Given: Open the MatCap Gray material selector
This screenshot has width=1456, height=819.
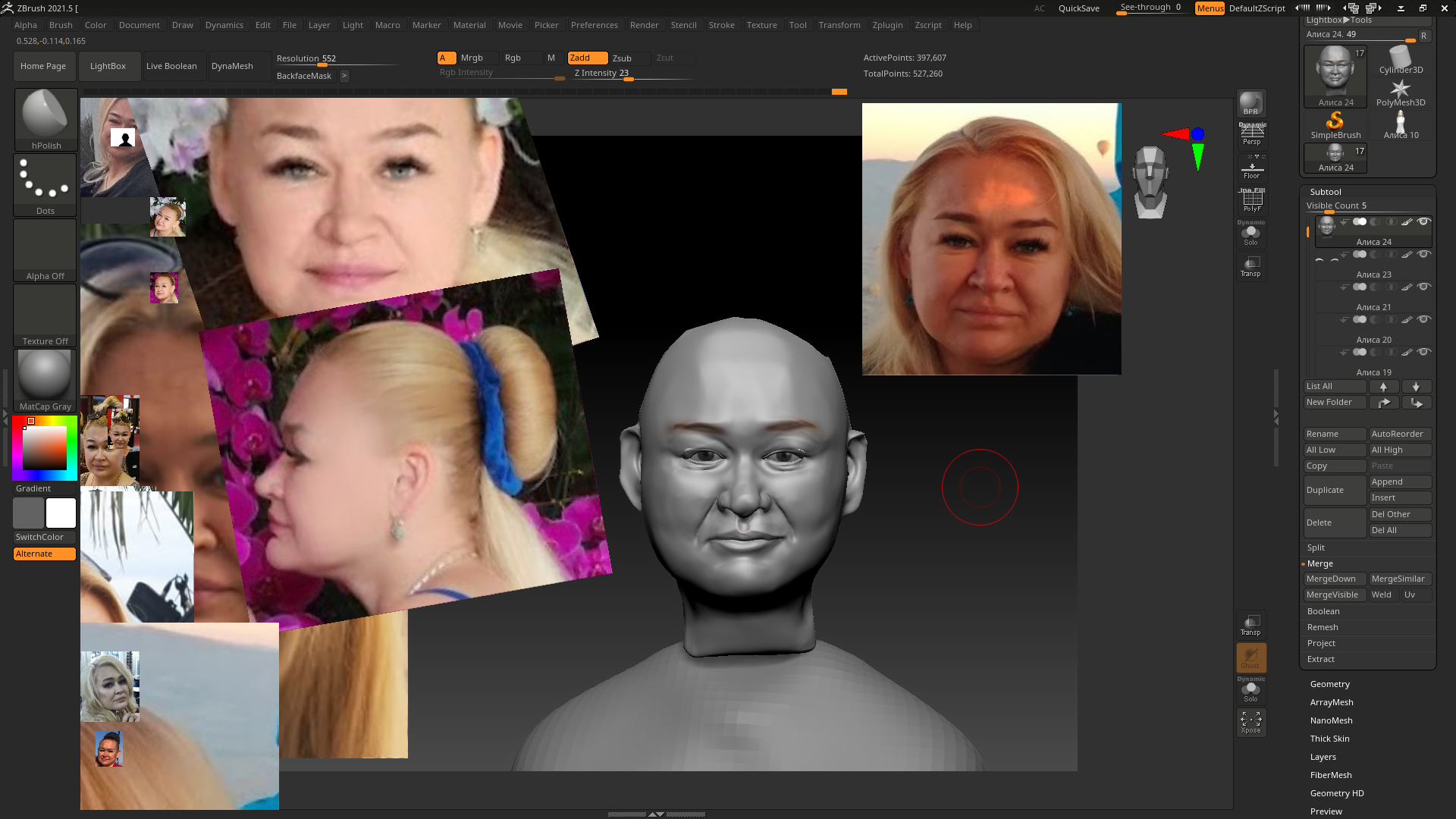Looking at the screenshot, I should 45,381.
